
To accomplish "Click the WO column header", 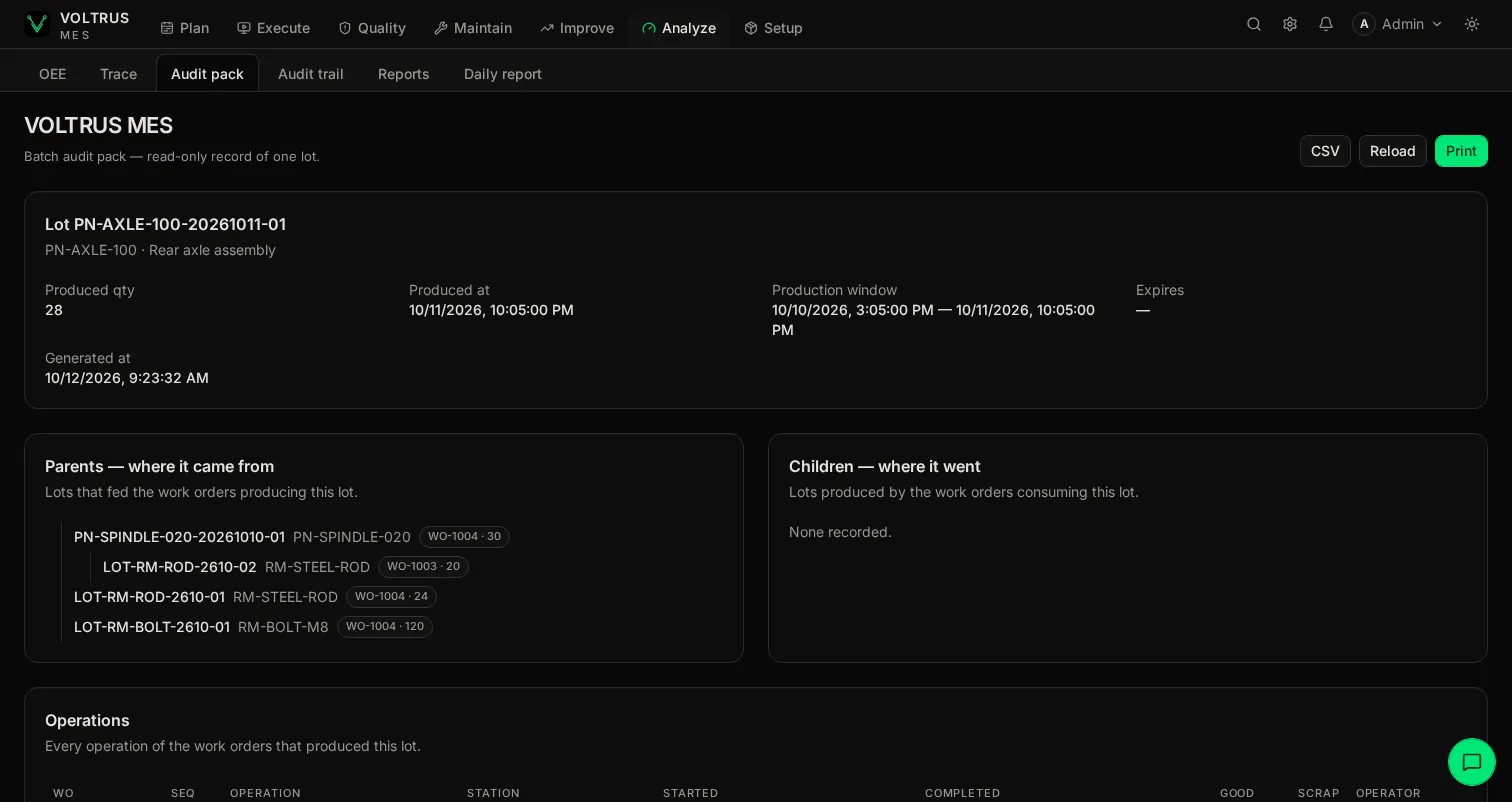I will 63,793.
